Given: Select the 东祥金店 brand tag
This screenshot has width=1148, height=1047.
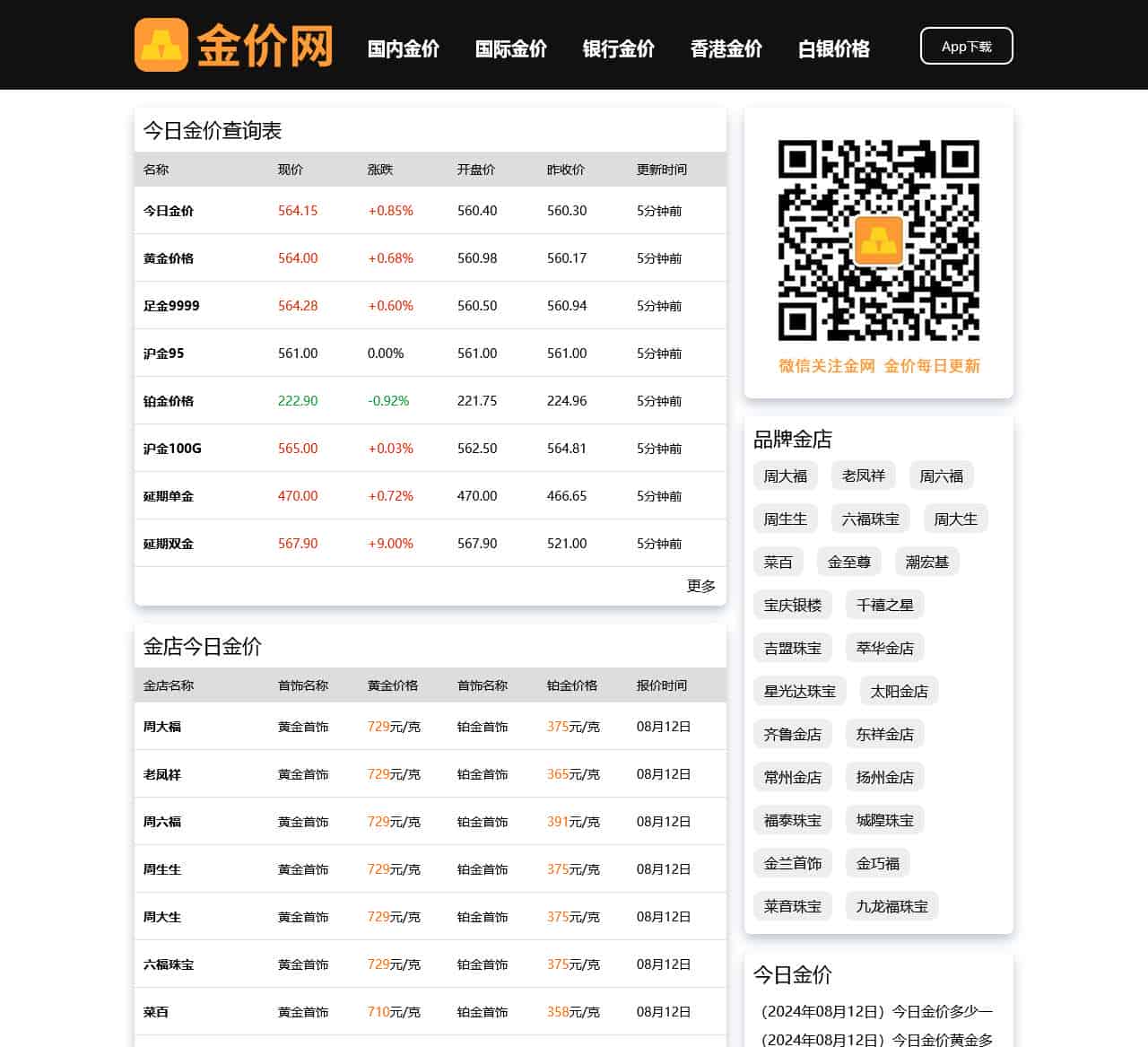Looking at the screenshot, I should click(x=885, y=734).
